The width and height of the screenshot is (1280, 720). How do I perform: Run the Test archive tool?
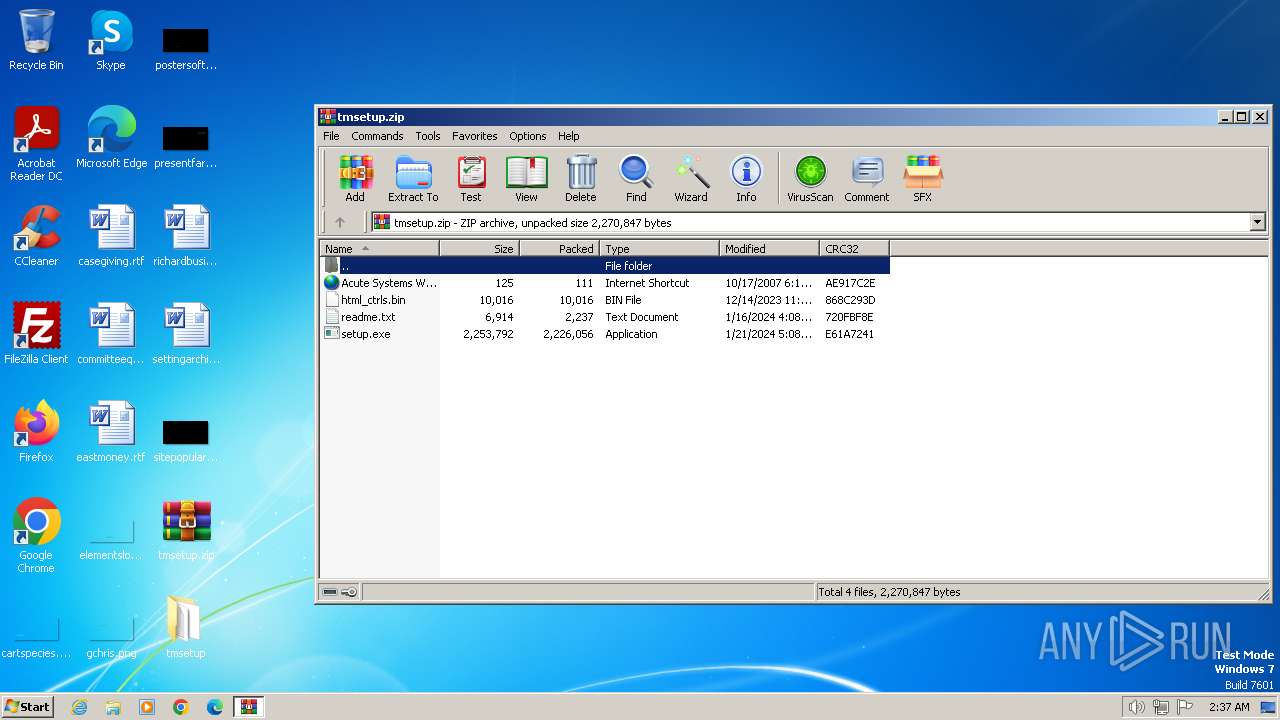coord(471,179)
